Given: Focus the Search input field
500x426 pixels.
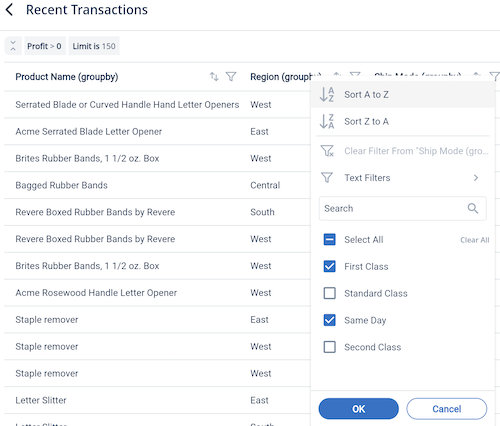Looking at the screenshot, I should (x=403, y=208).
